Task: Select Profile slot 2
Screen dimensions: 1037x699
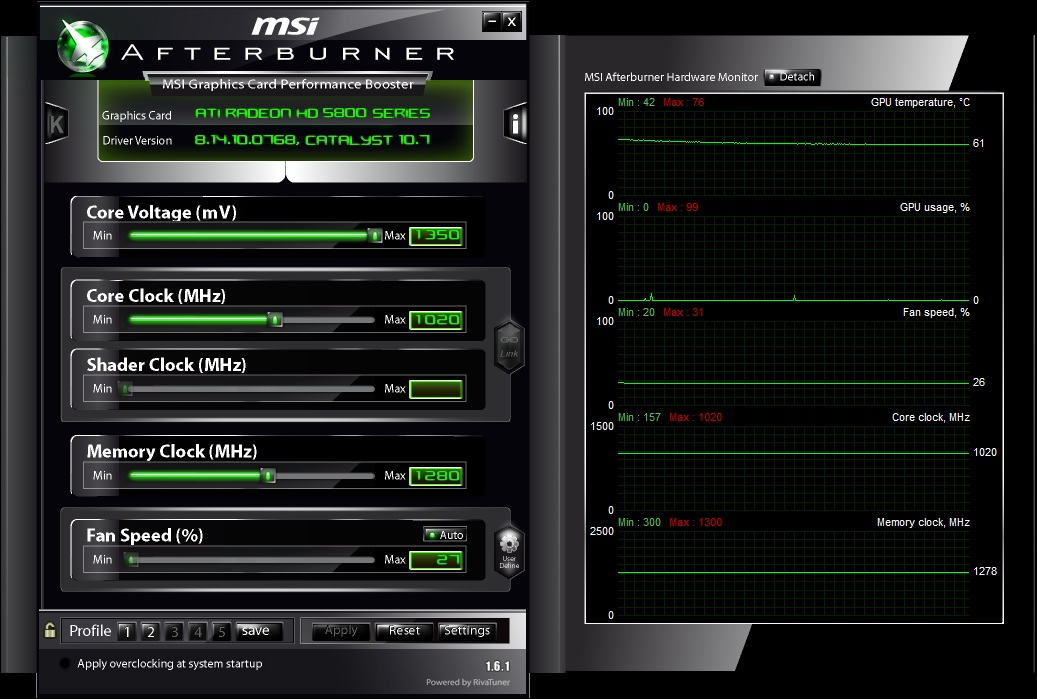Action: pos(151,632)
